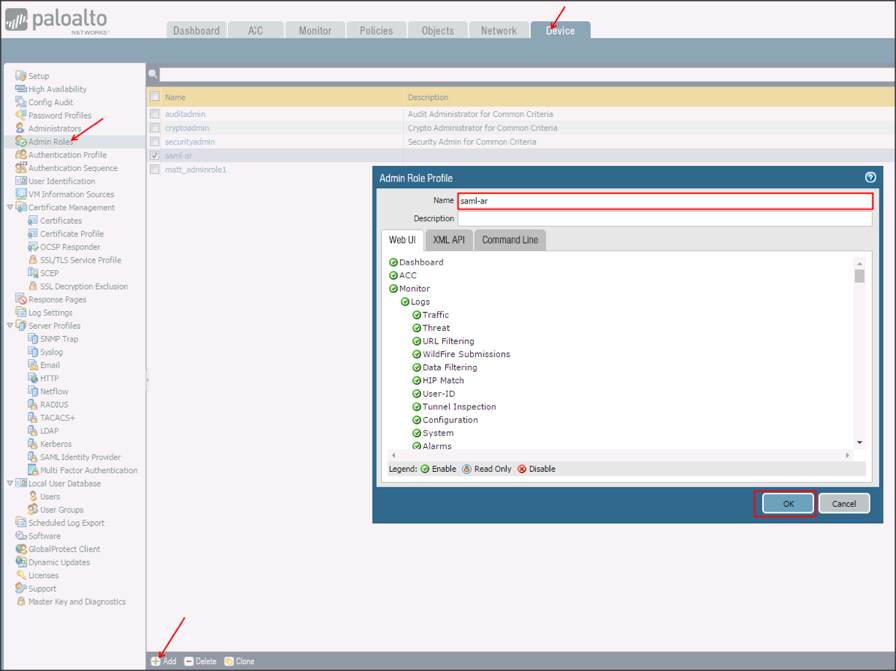Screen dimensions: 896x671
Task: Uncheck the saml-ar row checkbox
Action: (x=155, y=156)
